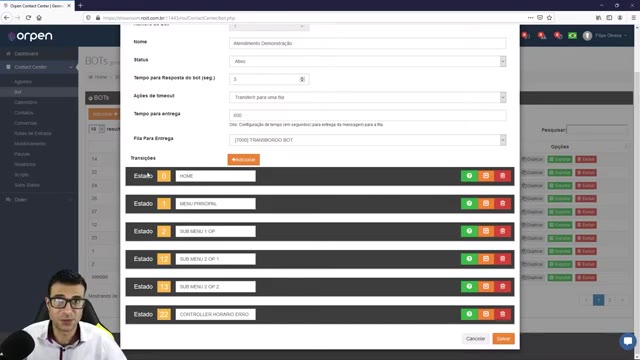Viewport: 640px width, 360px height.
Task: Click the CONTROLLER HORARIO ERRO name field
Action: pos(216,314)
